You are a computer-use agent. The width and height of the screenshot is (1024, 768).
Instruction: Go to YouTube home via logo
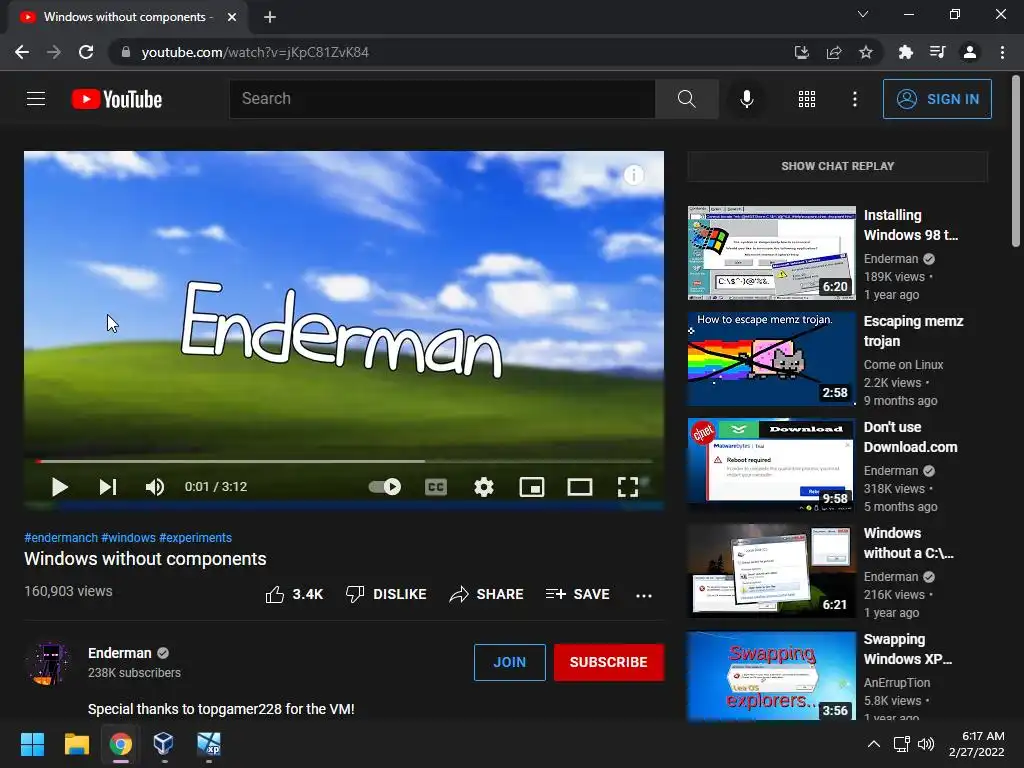(116, 99)
